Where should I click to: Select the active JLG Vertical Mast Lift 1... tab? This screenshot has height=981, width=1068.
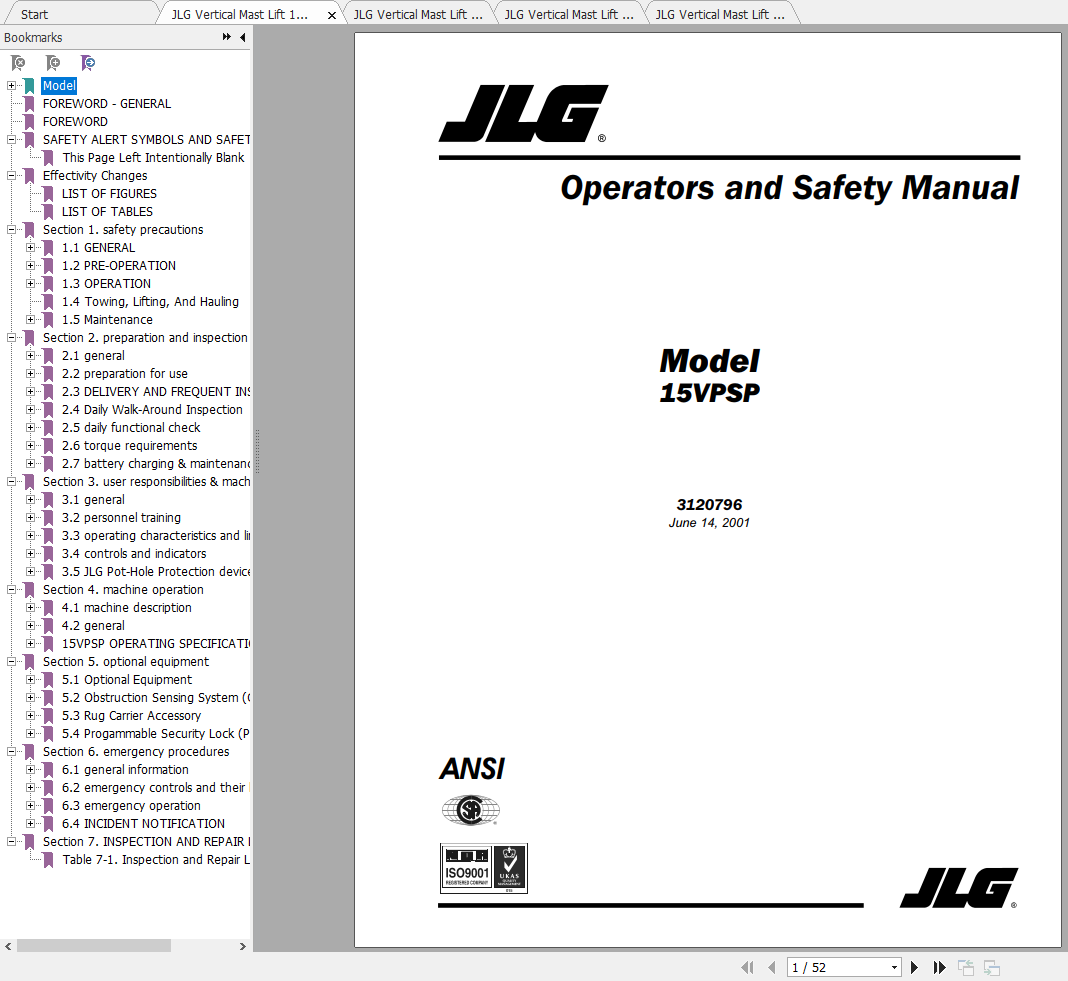coord(240,14)
